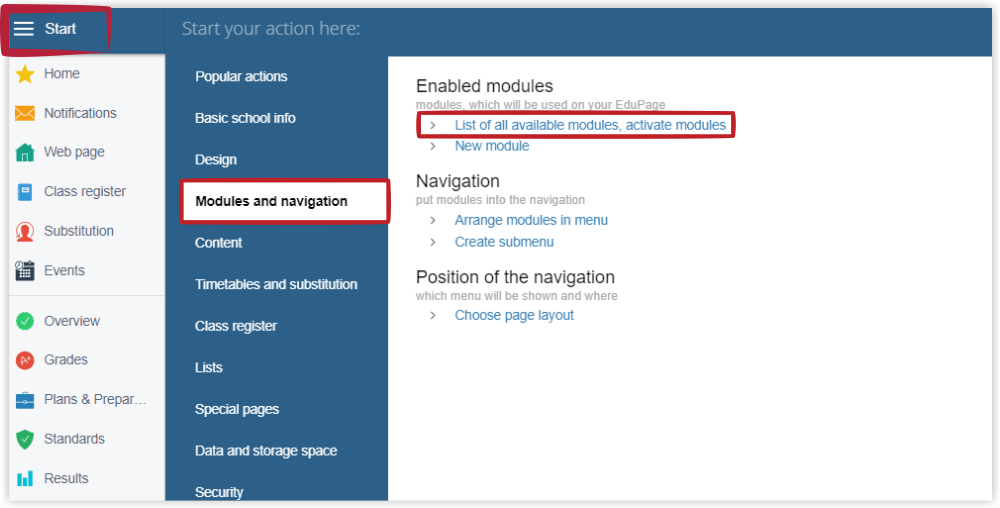The height and width of the screenshot is (508, 1000).
Task: Click the hamburger Start menu icon
Action: pyautogui.click(x=24, y=29)
